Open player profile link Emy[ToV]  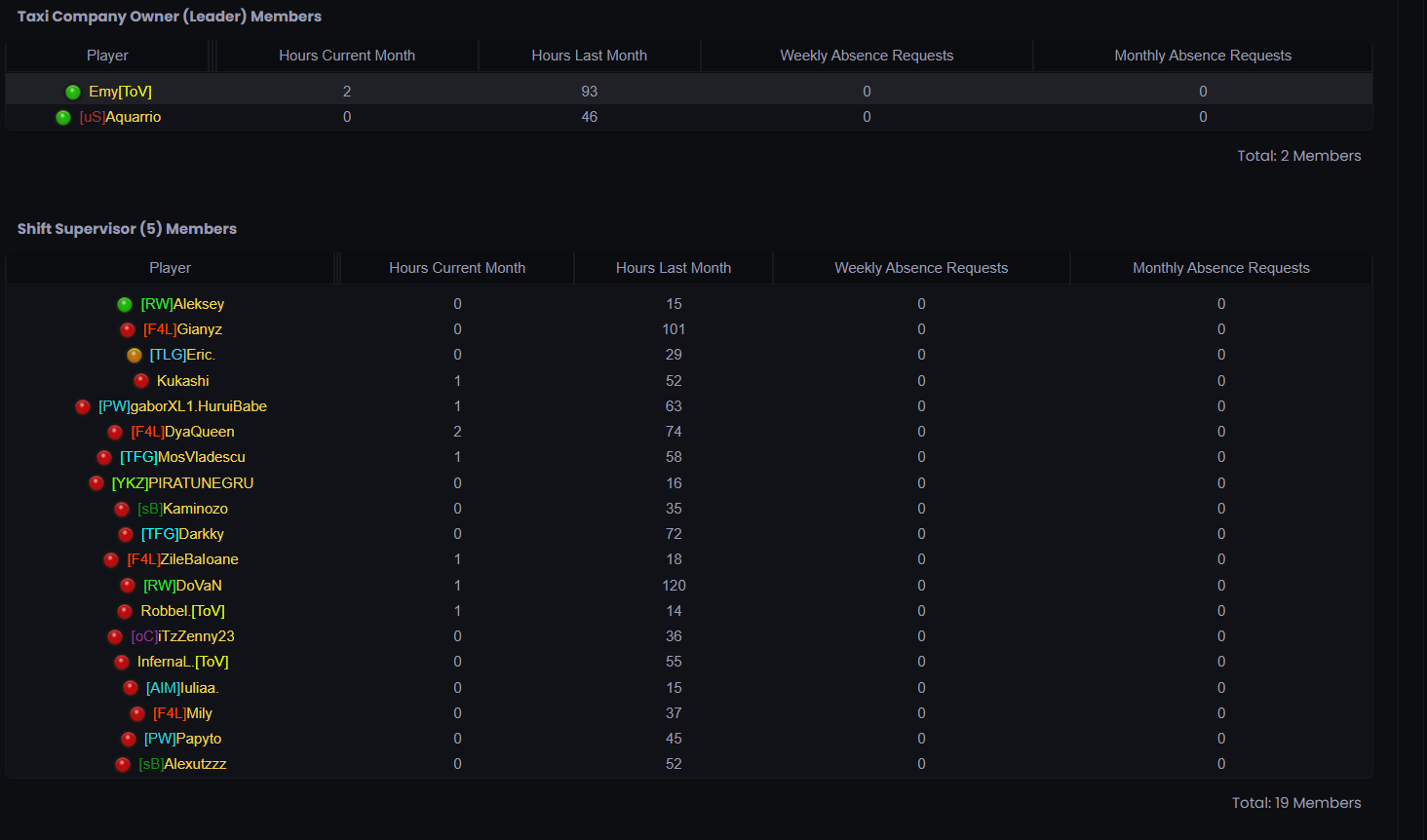coord(120,92)
